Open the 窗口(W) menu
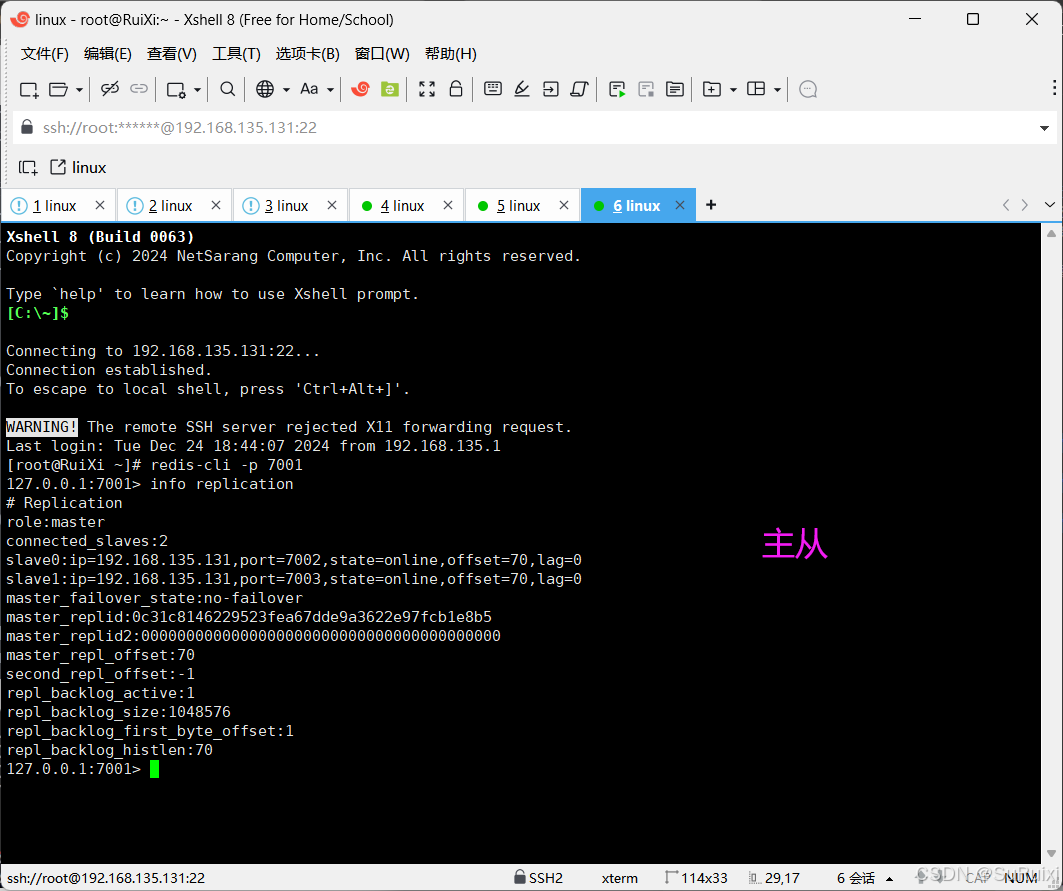The image size is (1063, 891). [x=382, y=54]
